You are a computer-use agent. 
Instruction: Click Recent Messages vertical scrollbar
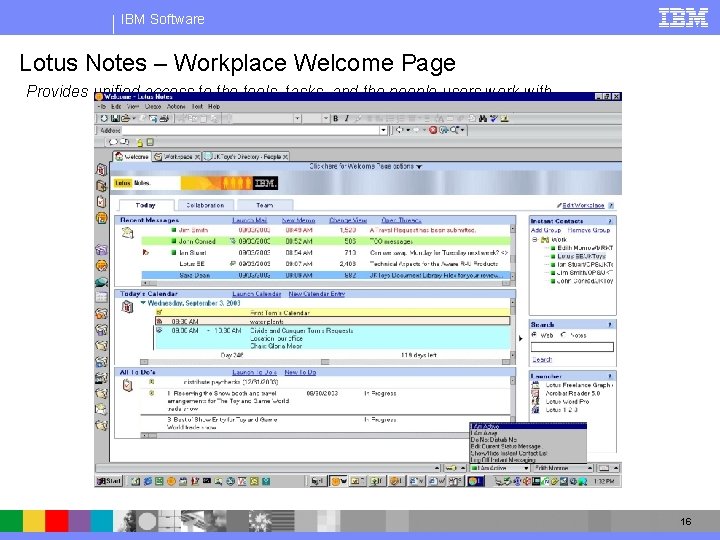(513, 253)
